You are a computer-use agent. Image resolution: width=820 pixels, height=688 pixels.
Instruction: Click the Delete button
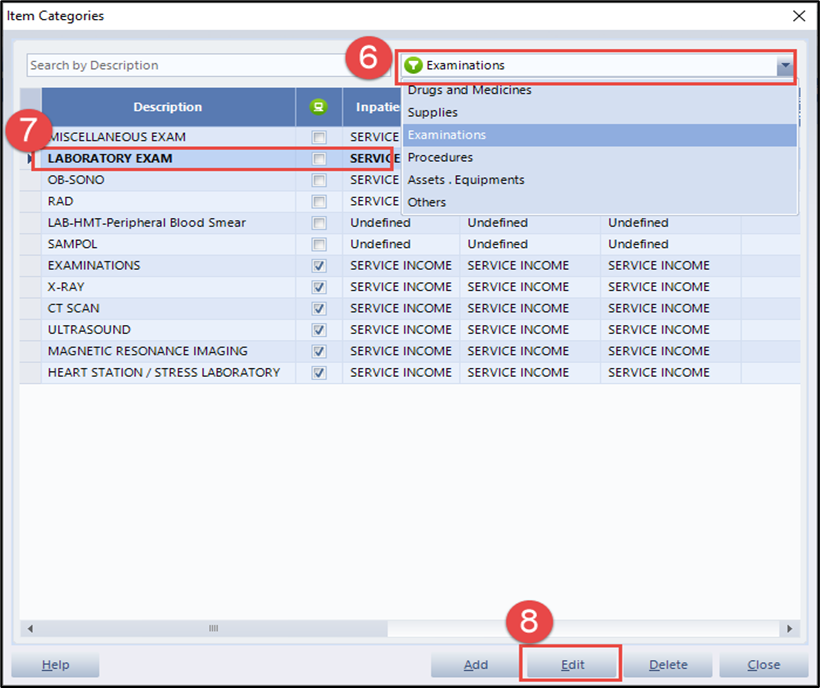[668, 665]
